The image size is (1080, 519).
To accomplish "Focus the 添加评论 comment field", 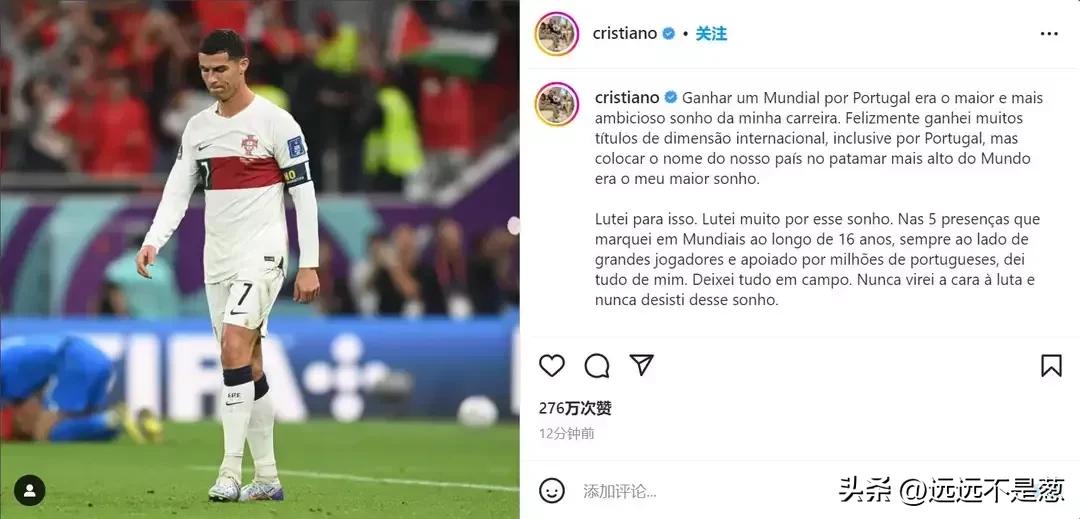I will tap(703, 491).
